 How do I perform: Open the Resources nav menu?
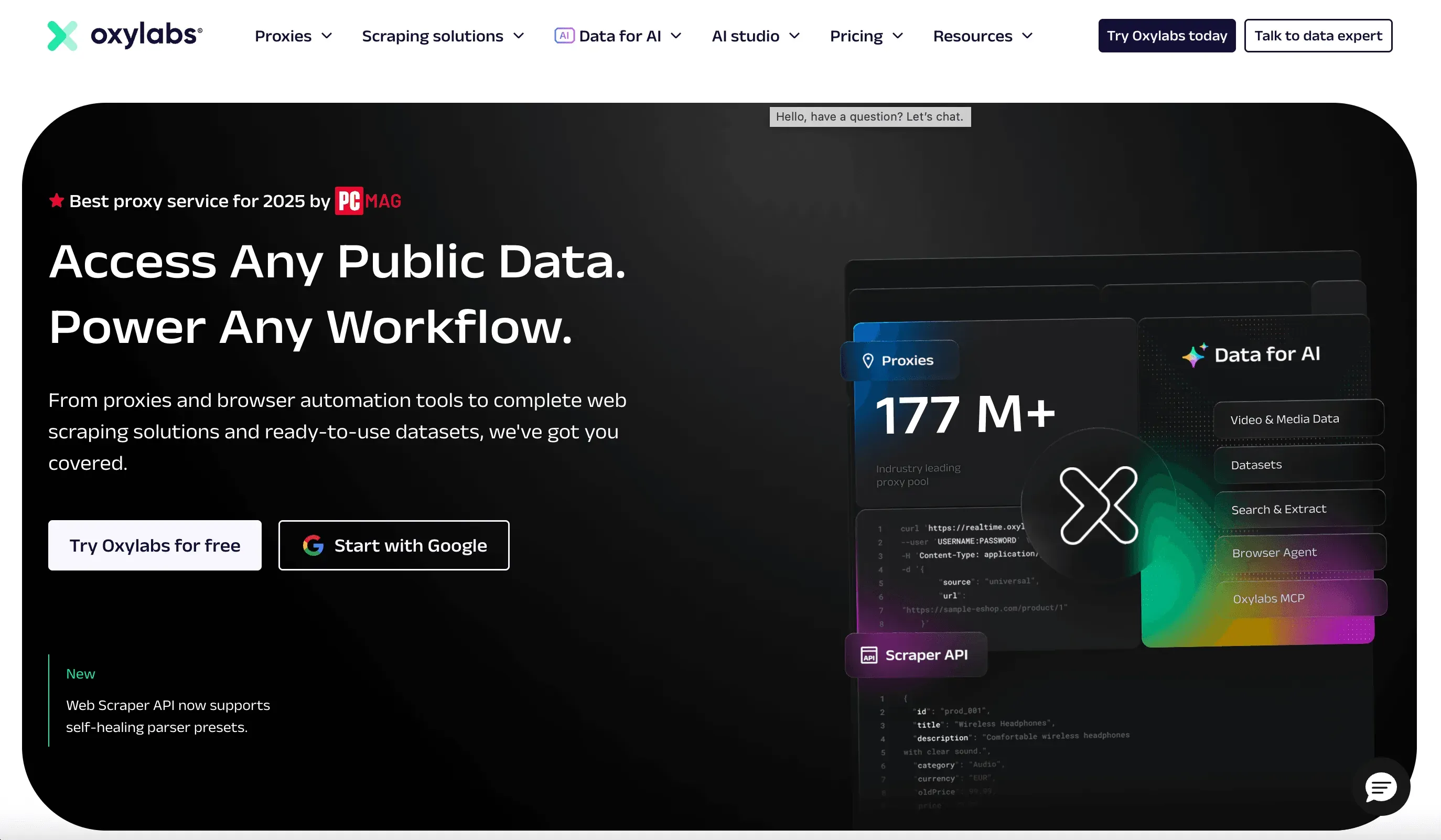983,36
